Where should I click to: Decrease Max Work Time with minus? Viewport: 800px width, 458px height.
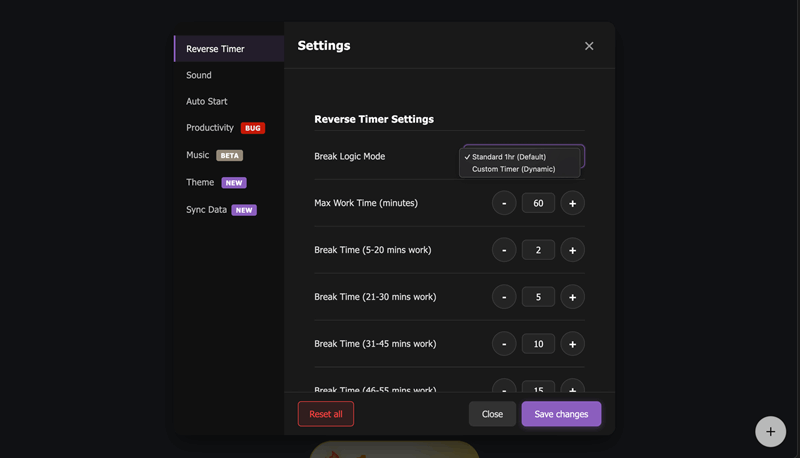coord(504,203)
